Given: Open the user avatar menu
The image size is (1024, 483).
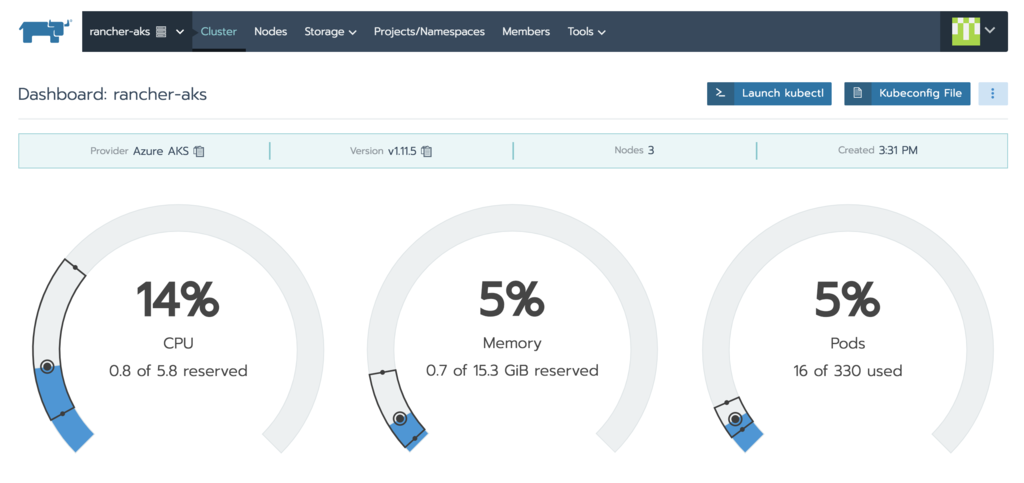Looking at the screenshot, I should [973, 31].
